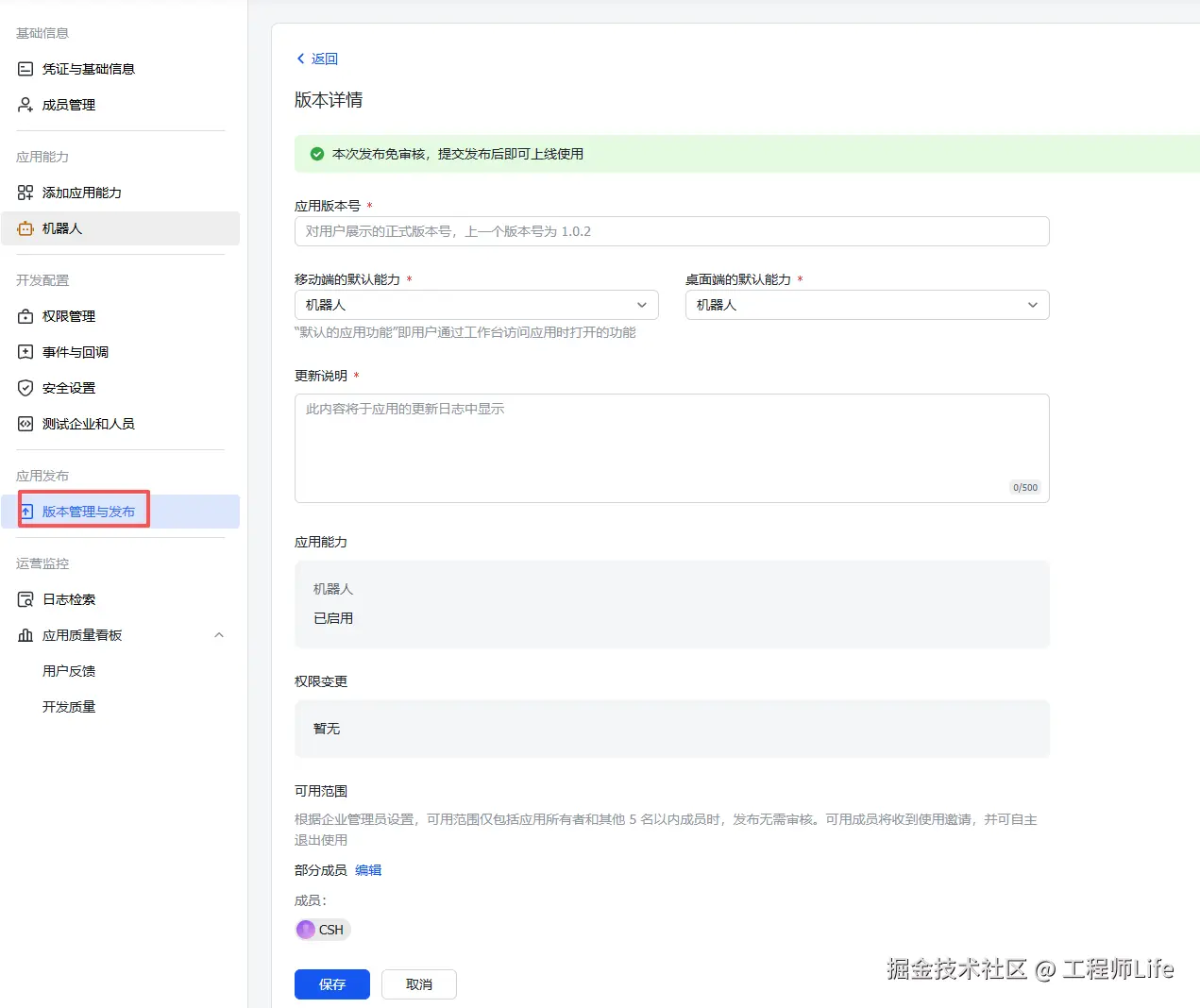Open the 移动端的默认能力 dropdown
The image size is (1200, 1008).
click(x=476, y=305)
